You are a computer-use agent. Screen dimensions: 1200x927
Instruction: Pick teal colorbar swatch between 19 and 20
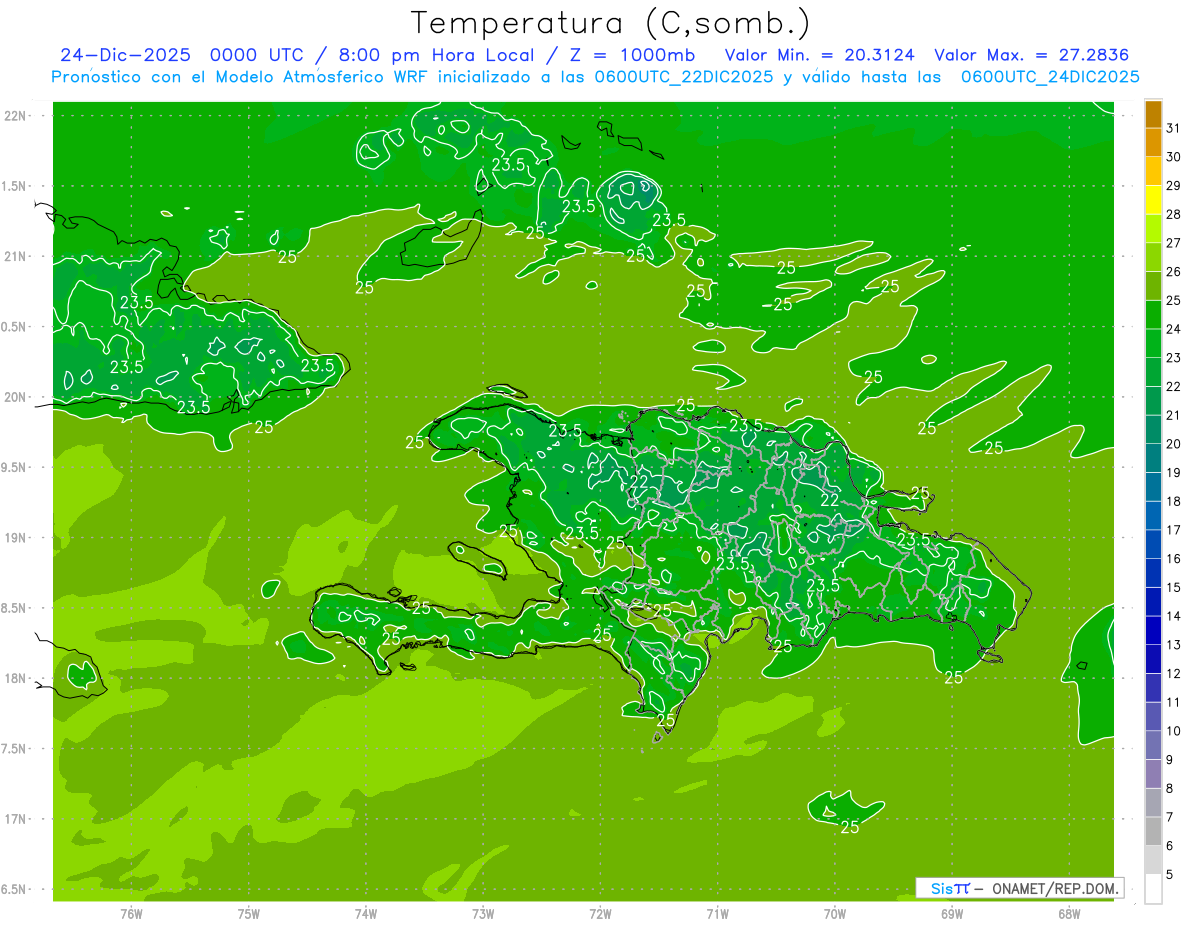coord(1153,458)
